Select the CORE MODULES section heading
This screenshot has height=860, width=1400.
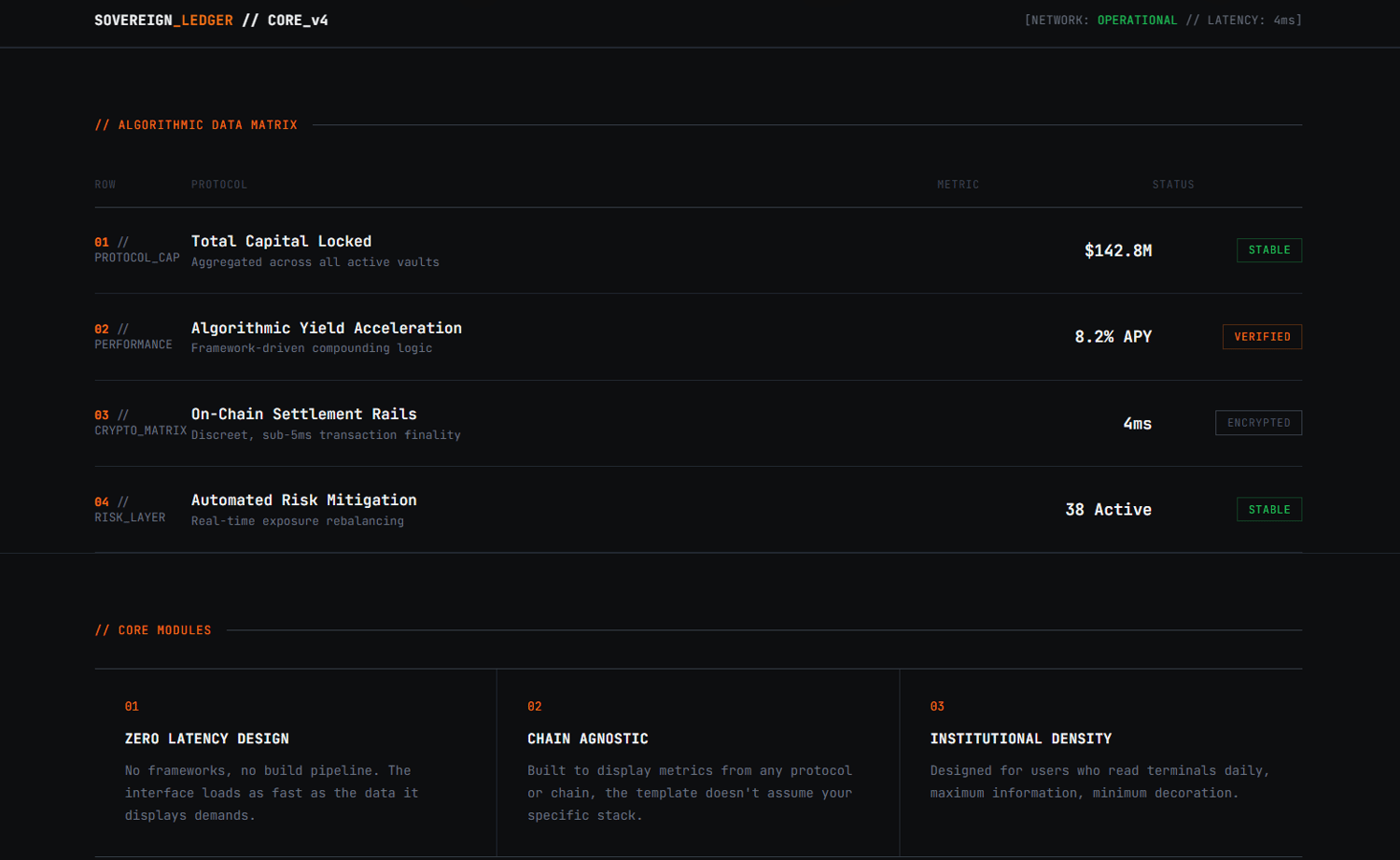153,630
